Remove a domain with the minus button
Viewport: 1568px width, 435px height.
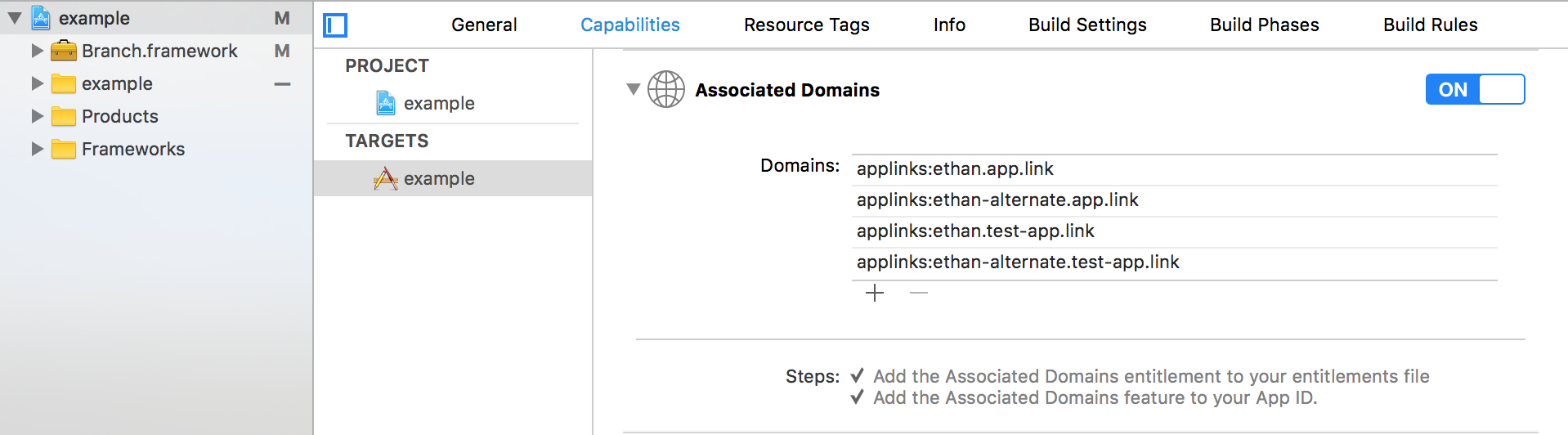click(x=919, y=293)
